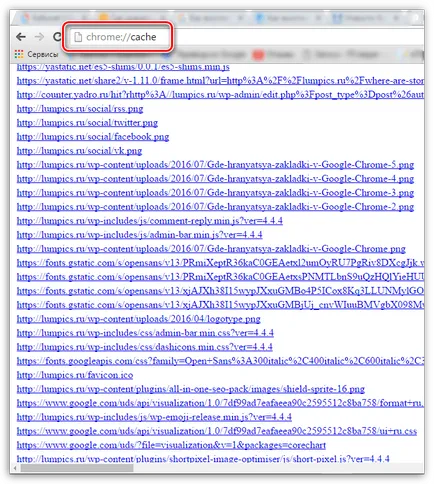The width and height of the screenshot is (434, 484).
Task: Open google uds corechart packages link
Action: pyautogui.click(x=171, y=445)
